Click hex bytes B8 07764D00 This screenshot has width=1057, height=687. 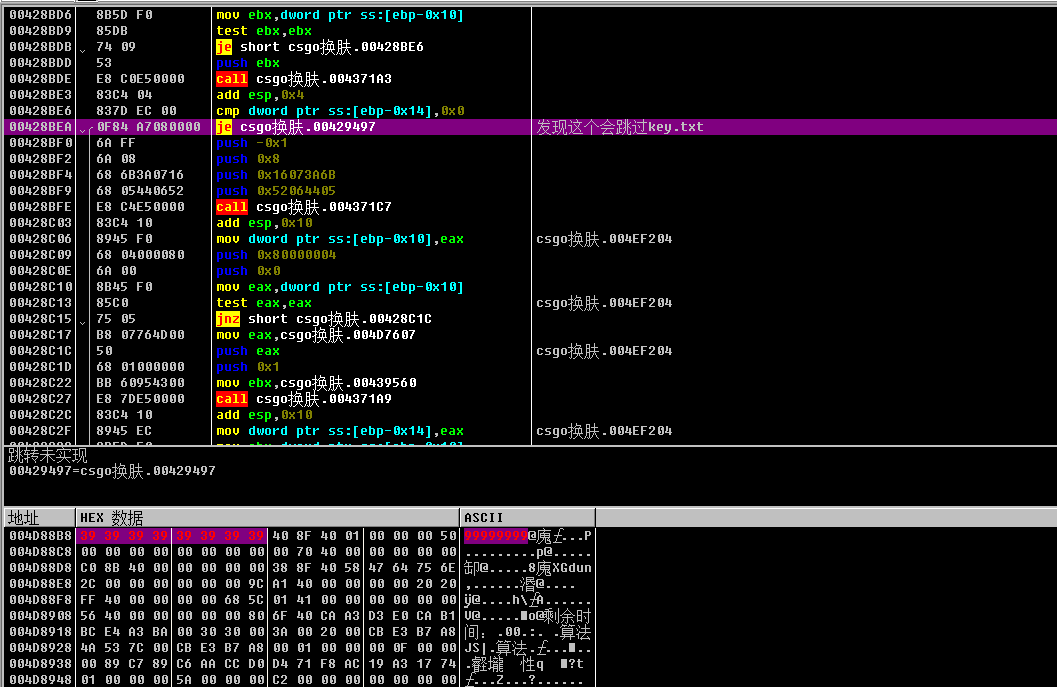click(x=140, y=335)
